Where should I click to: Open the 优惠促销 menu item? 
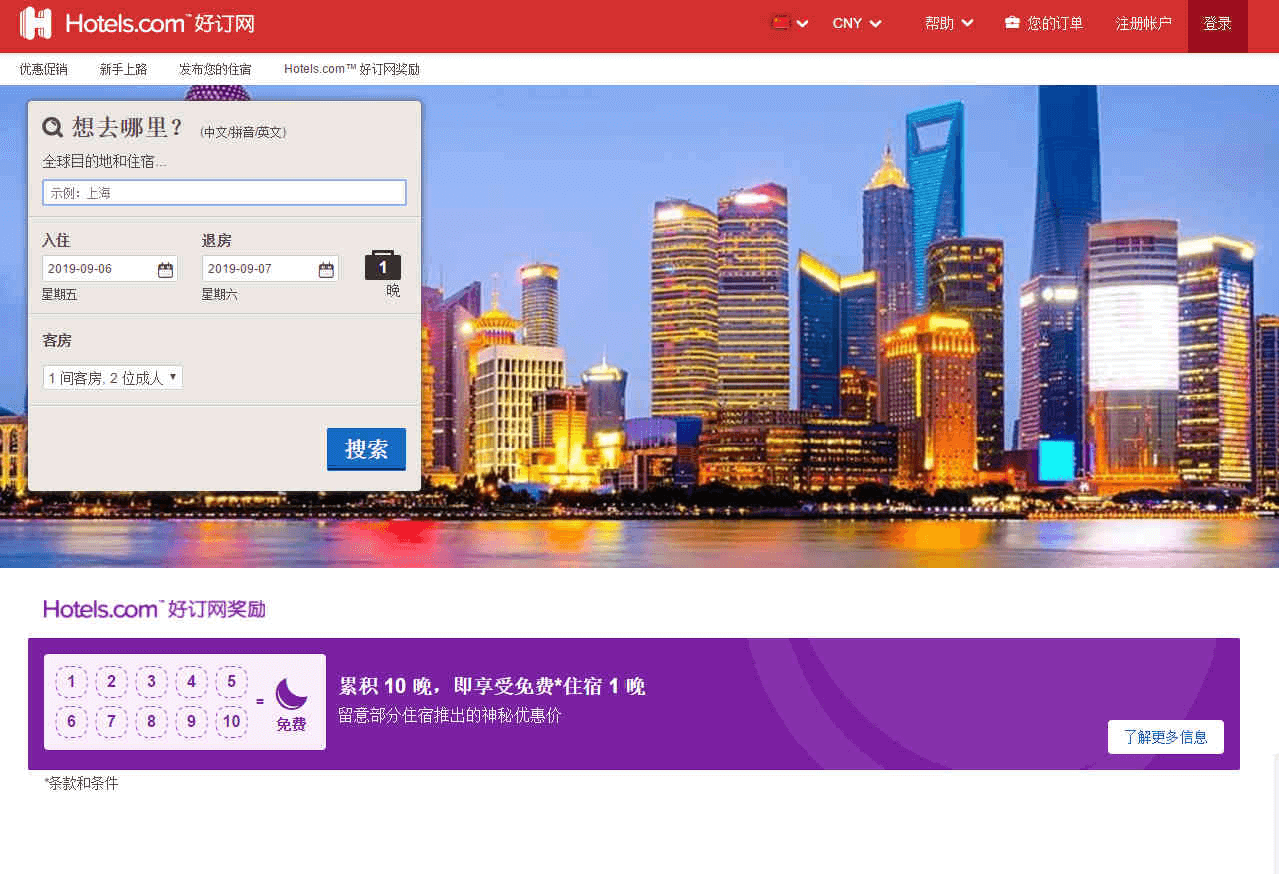[44, 69]
